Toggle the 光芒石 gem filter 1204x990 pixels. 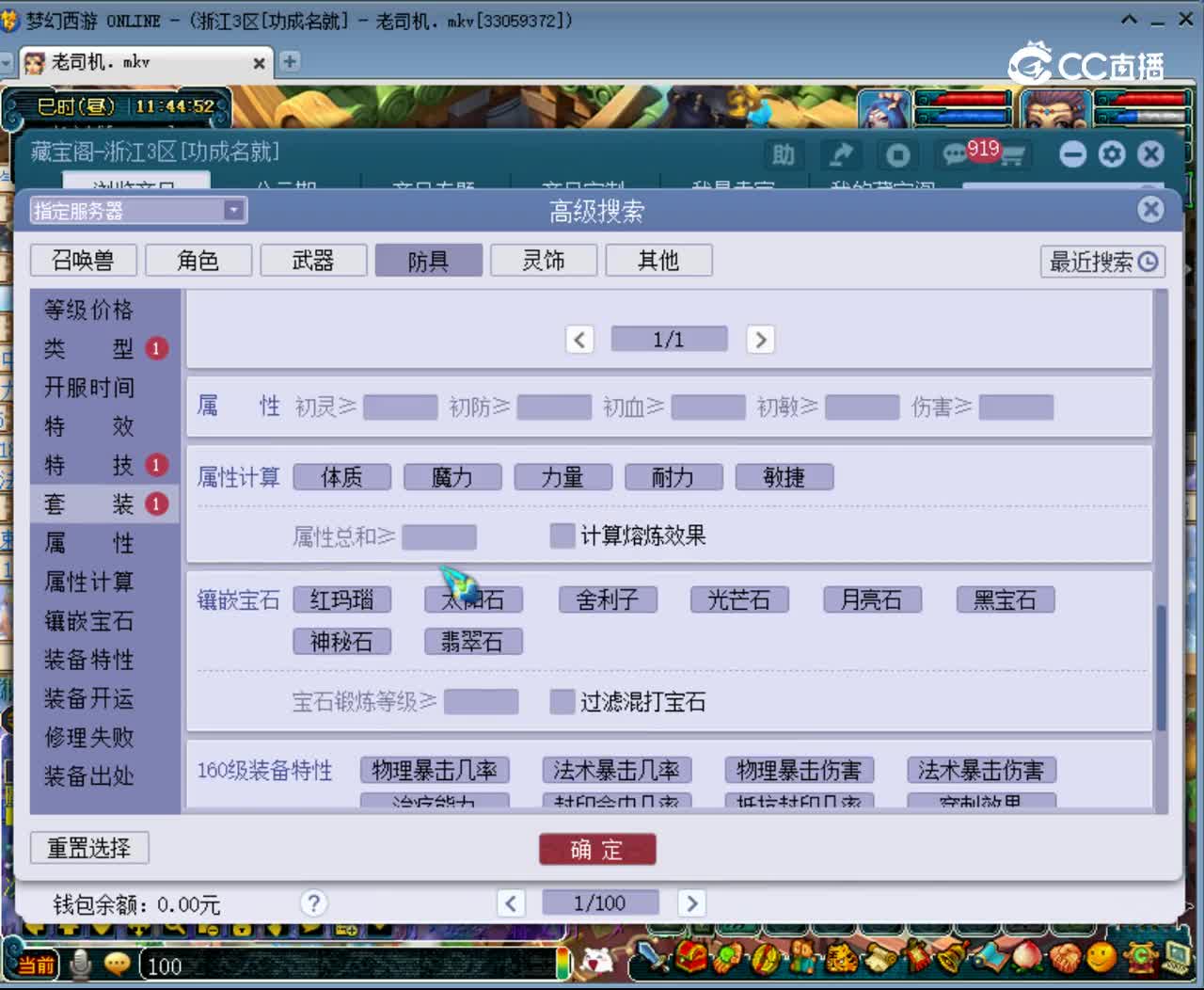coord(739,599)
